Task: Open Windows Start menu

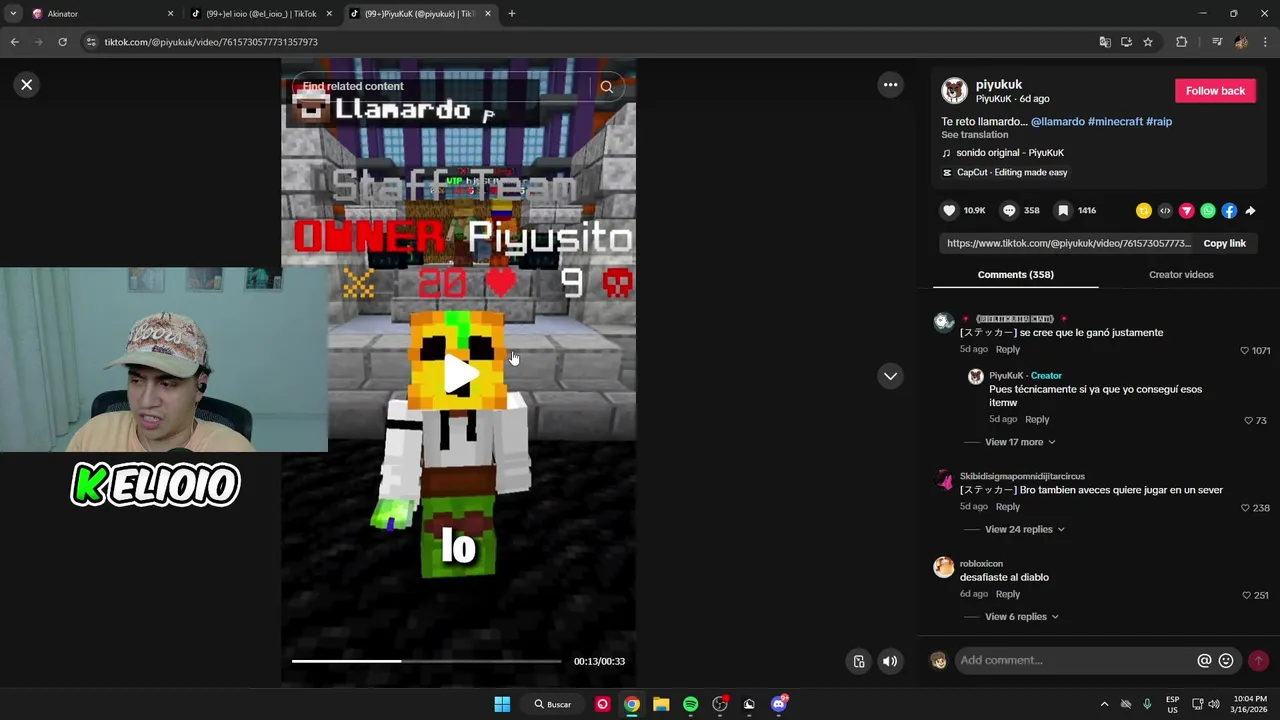Action: [502, 704]
